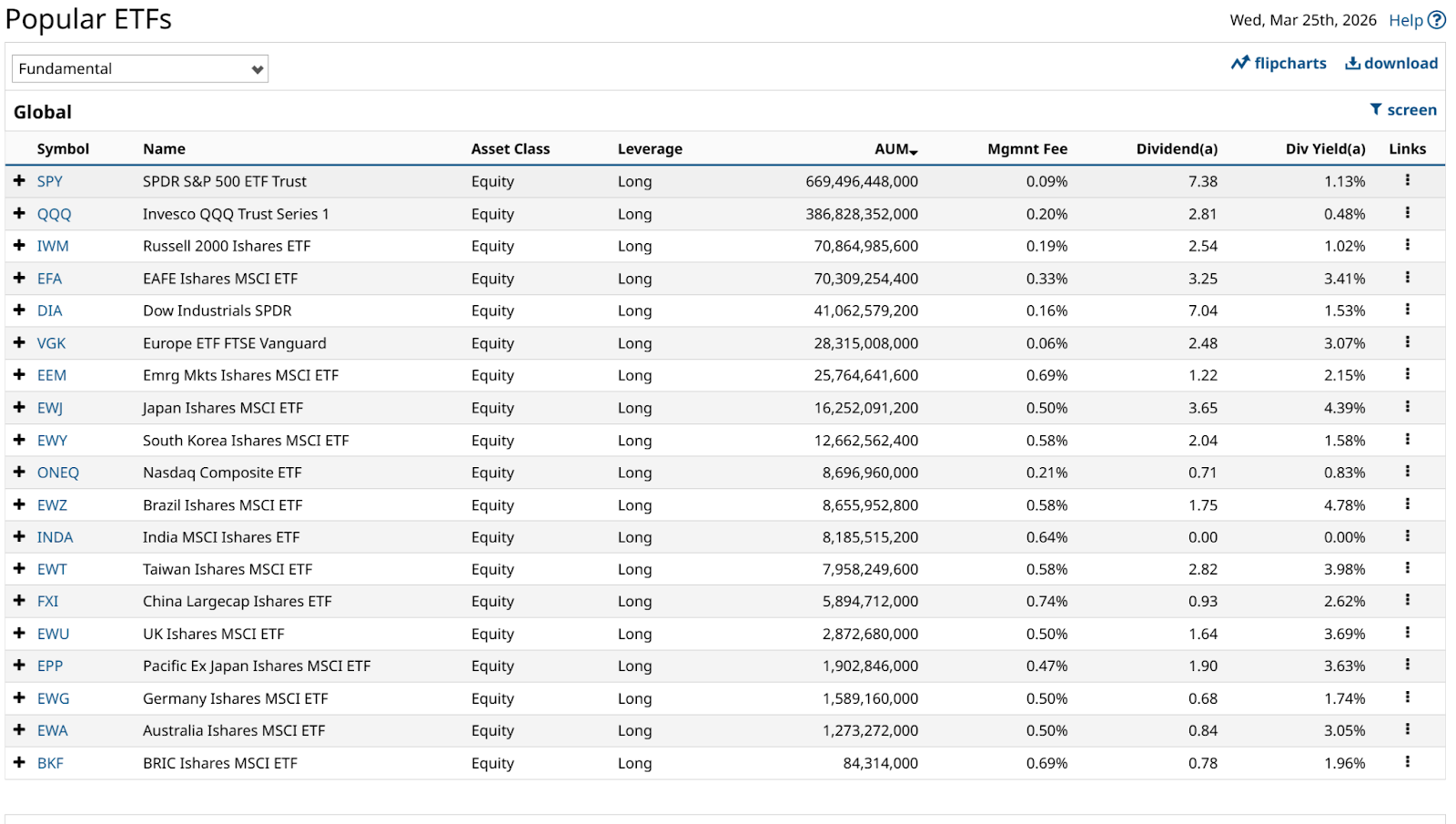Open three-dot links menu for BKF
The width and height of the screenshot is (1456, 824).
tap(1407, 762)
